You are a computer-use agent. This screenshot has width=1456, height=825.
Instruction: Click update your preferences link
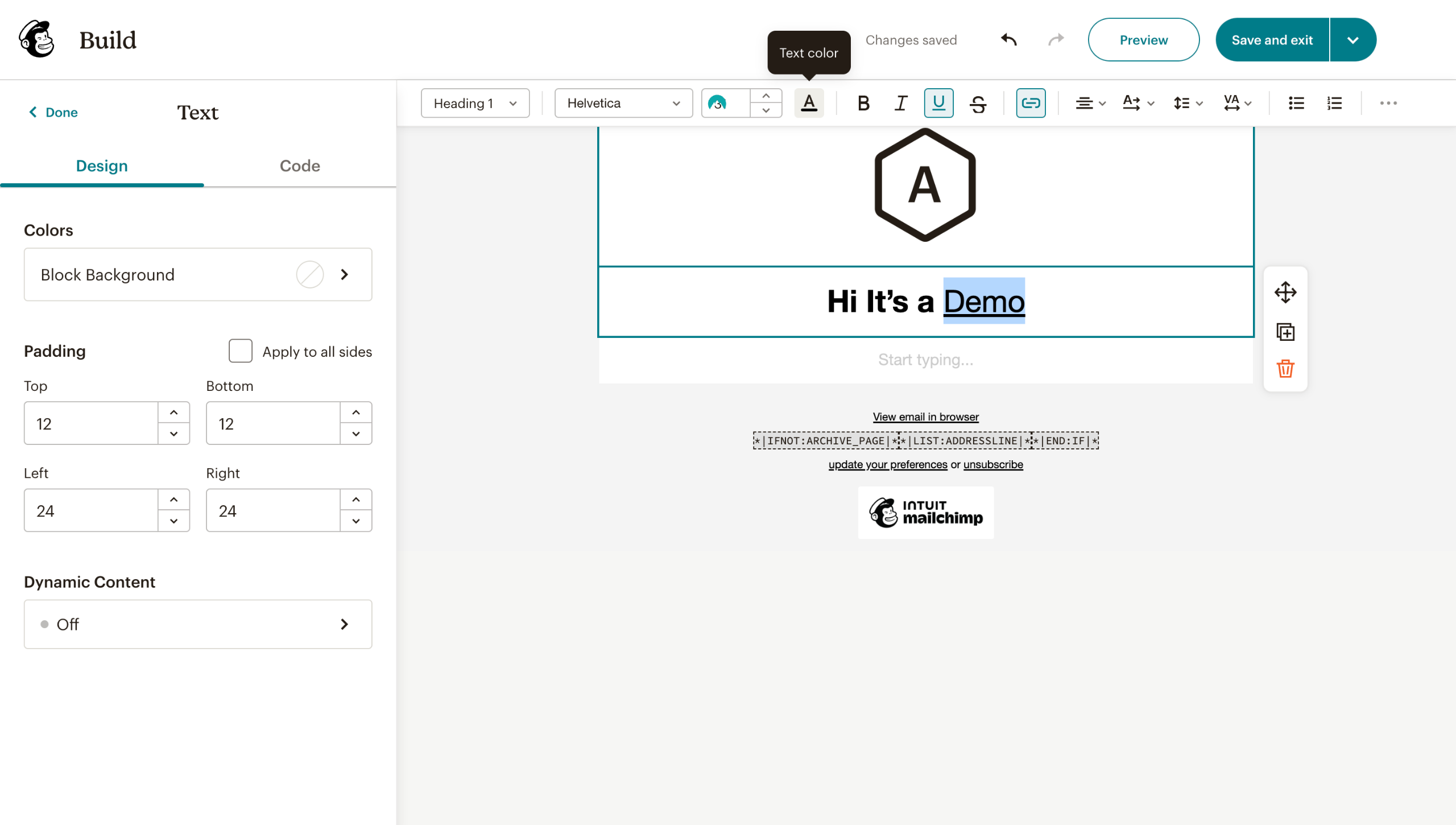888,464
